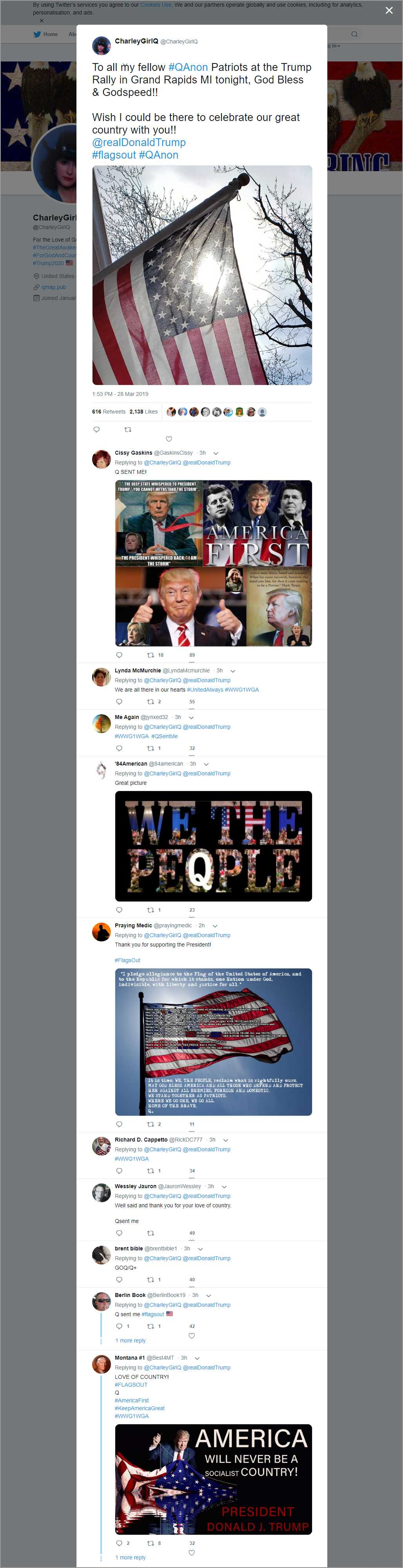403x1568 pixels.
Task: Click Twitter bird Home icon
Action: [x=37, y=34]
